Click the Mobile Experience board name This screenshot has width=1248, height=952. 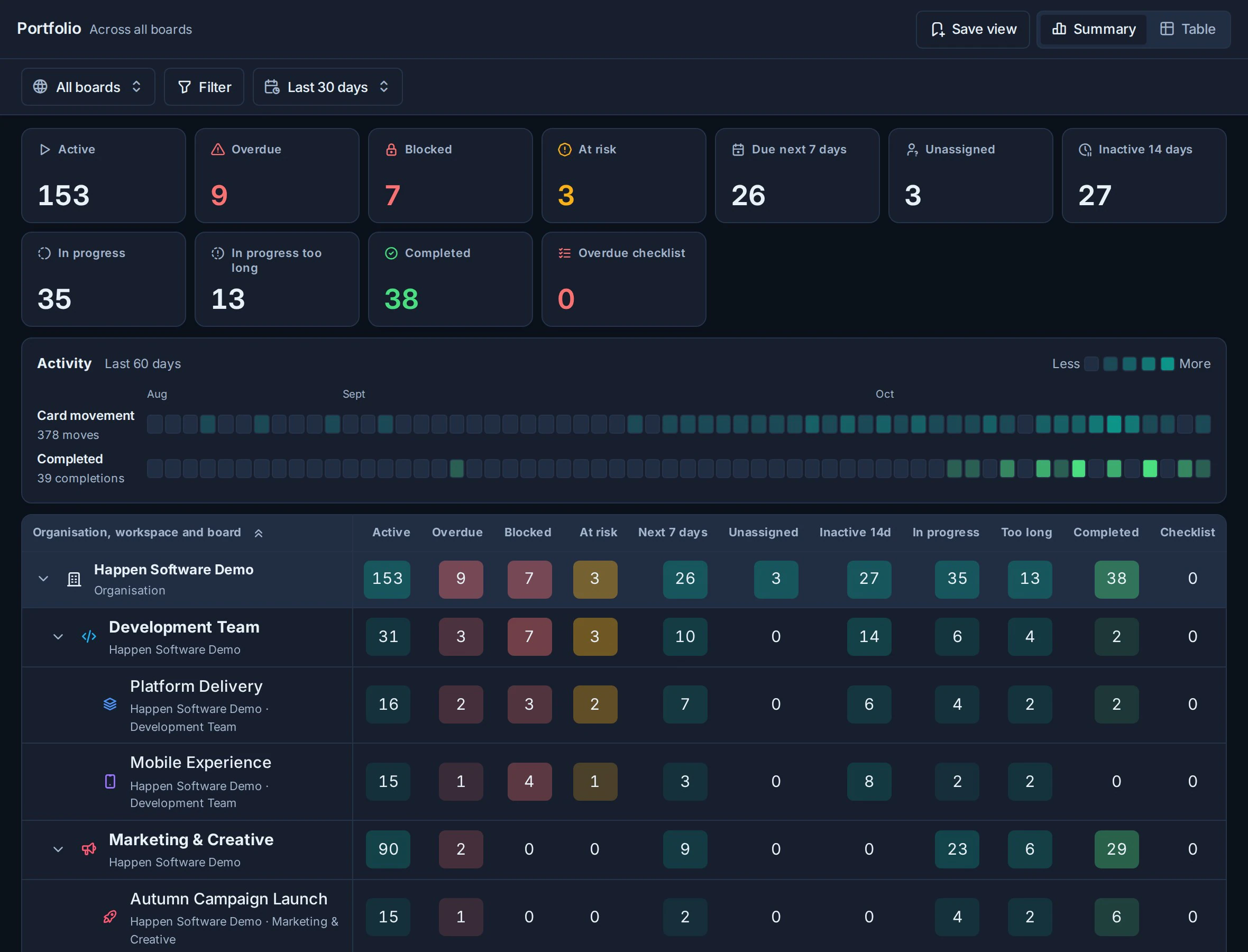pos(200,763)
